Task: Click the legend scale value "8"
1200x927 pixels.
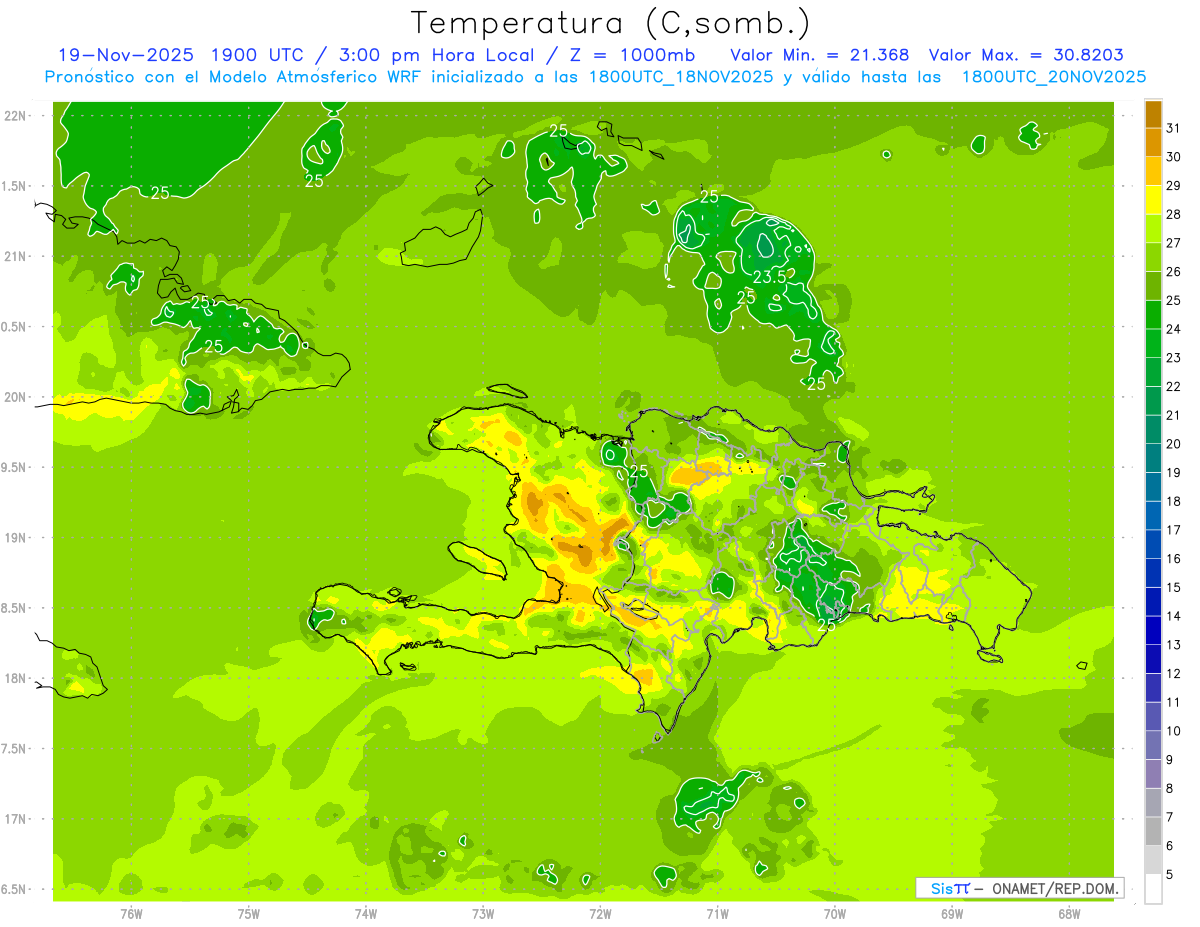Action: (1170, 789)
